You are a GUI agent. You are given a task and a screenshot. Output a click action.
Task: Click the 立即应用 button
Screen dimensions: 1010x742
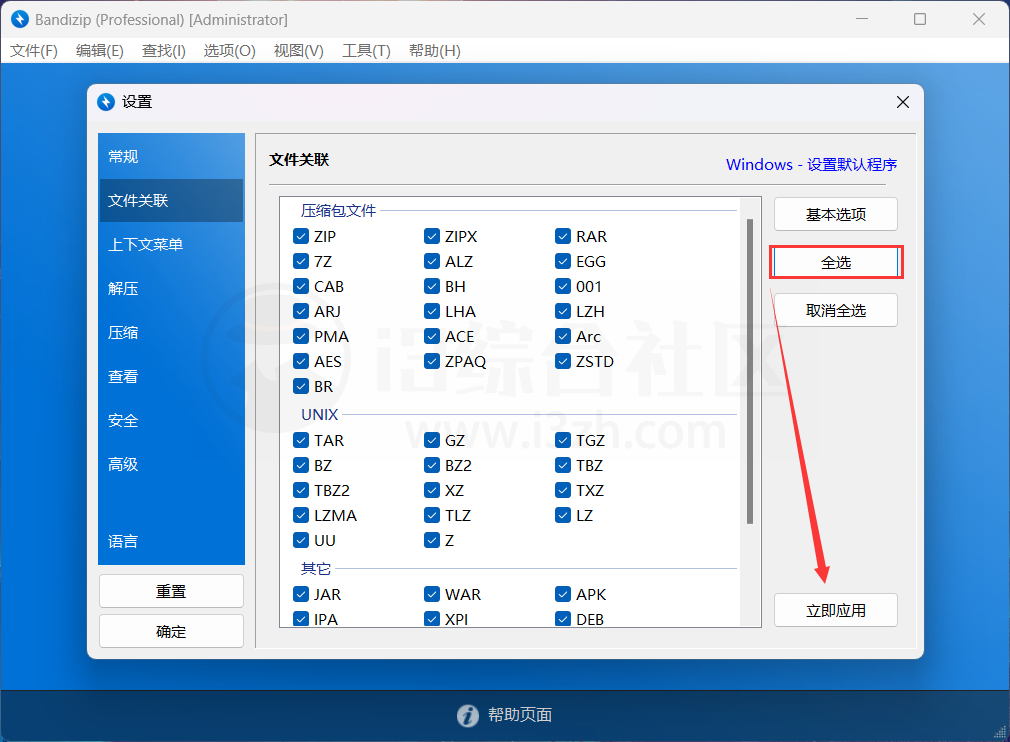(835, 610)
